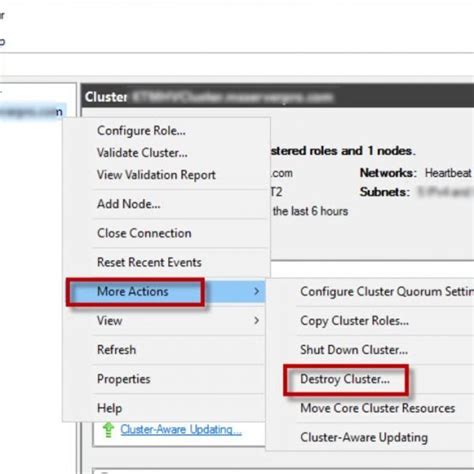474x474 pixels.
Task: Select Move Core Cluster Resources
Action: [378, 408]
